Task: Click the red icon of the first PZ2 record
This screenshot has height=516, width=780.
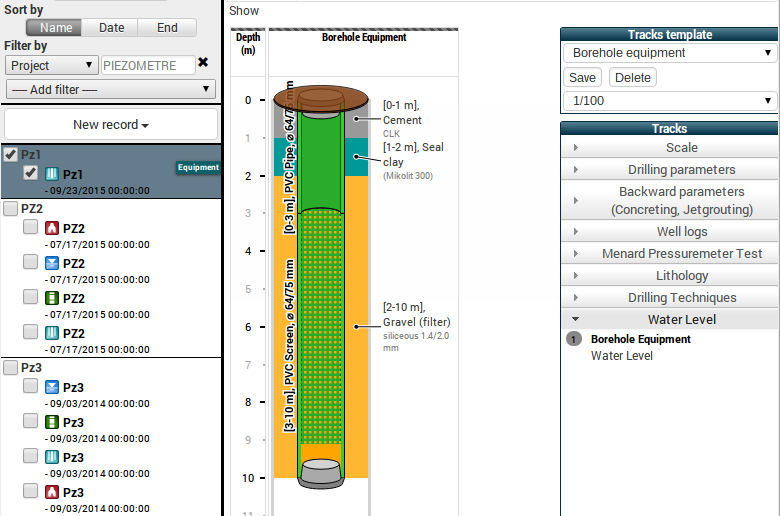Action: [x=53, y=229]
